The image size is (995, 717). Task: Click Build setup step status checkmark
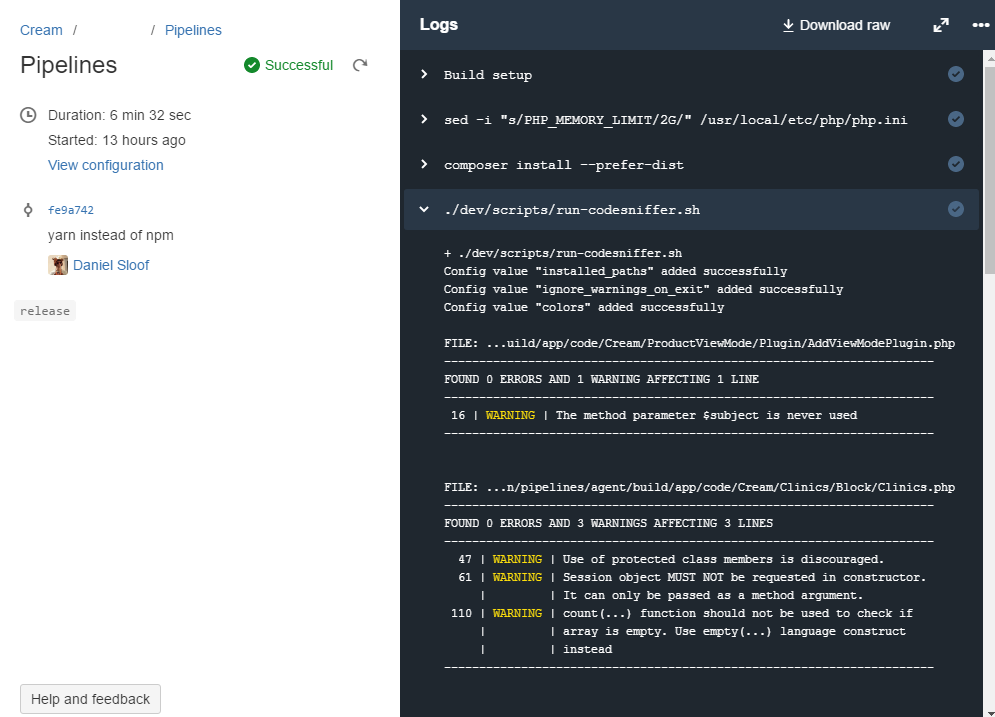(956, 74)
